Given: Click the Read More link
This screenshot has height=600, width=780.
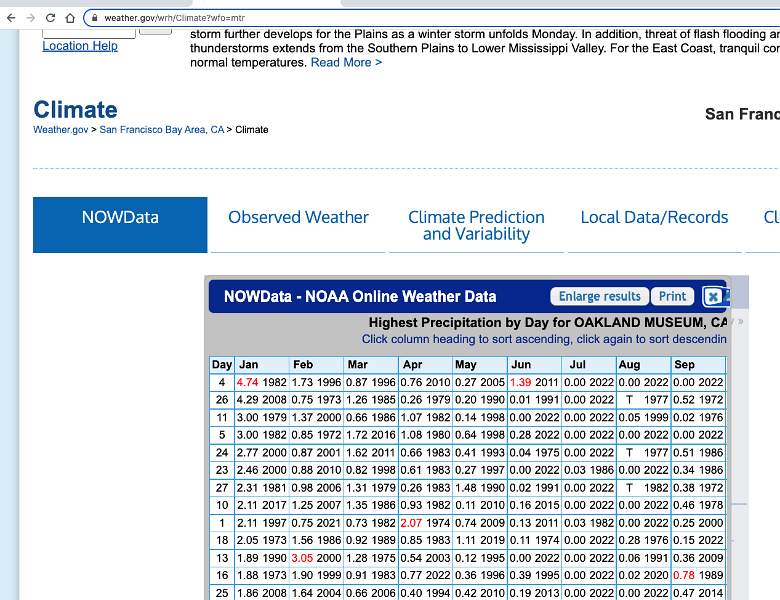Looking at the screenshot, I should click(346, 62).
